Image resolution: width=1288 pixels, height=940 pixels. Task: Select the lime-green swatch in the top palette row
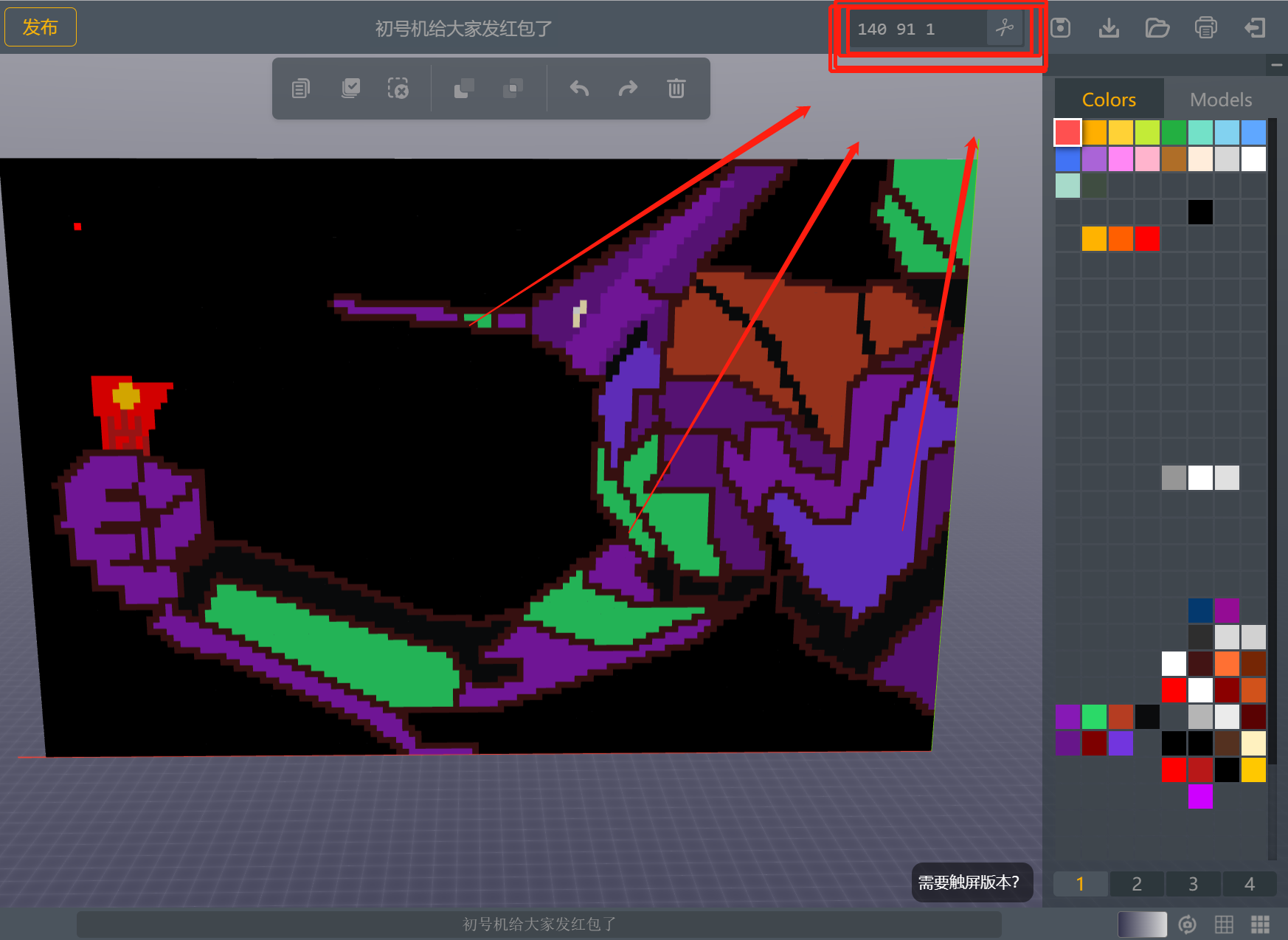[1147, 133]
